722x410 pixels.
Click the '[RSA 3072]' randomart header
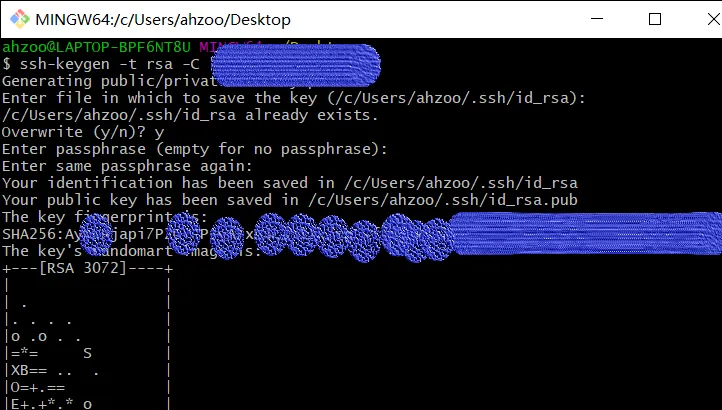point(87,268)
